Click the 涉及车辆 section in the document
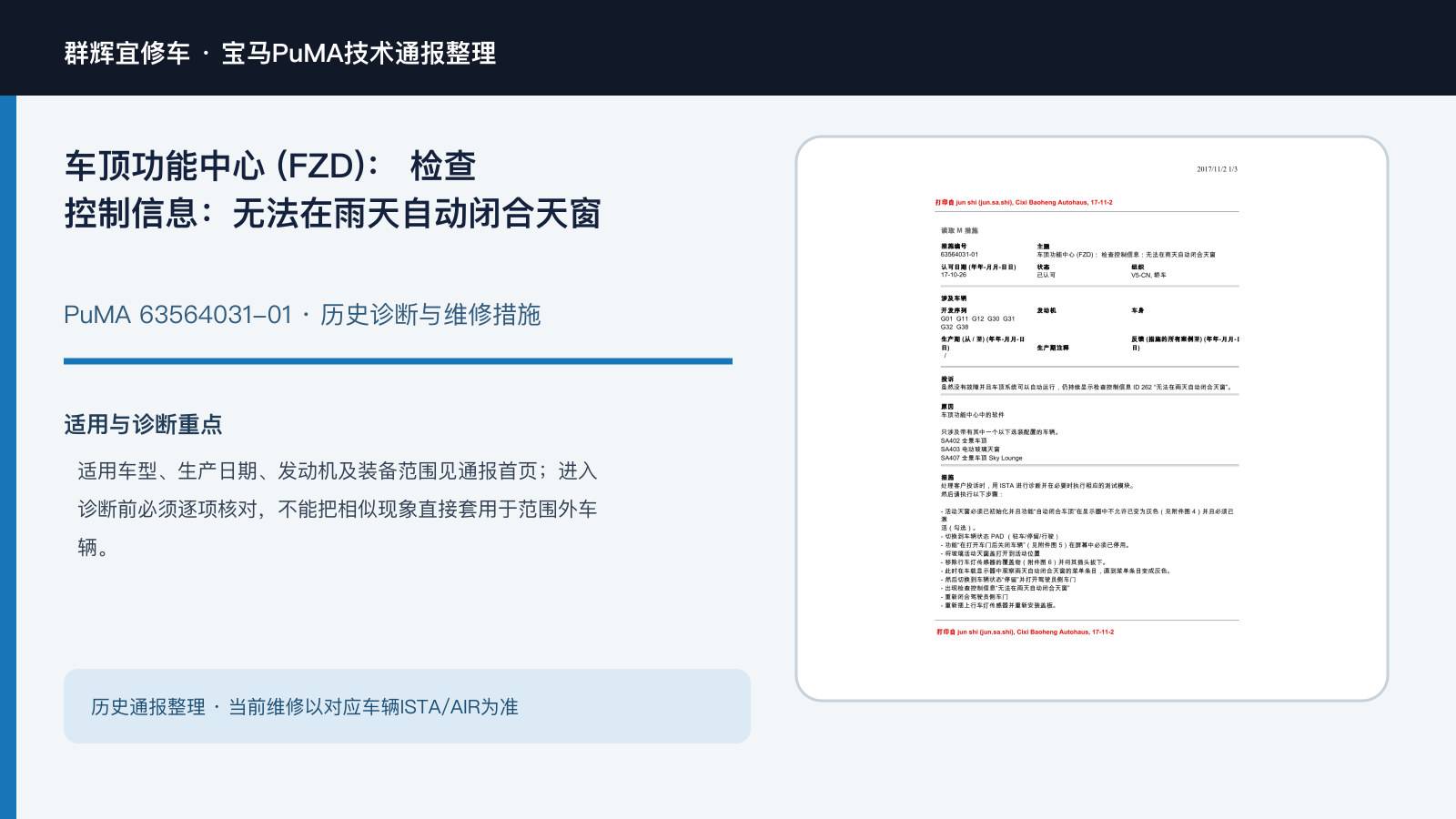The height and width of the screenshot is (819, 1456). pos(954,298)
